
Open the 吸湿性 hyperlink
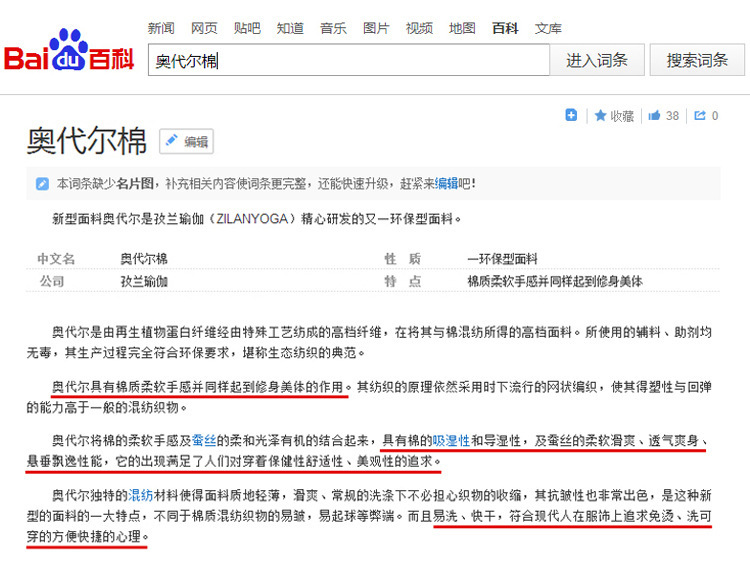coord(452,440)
